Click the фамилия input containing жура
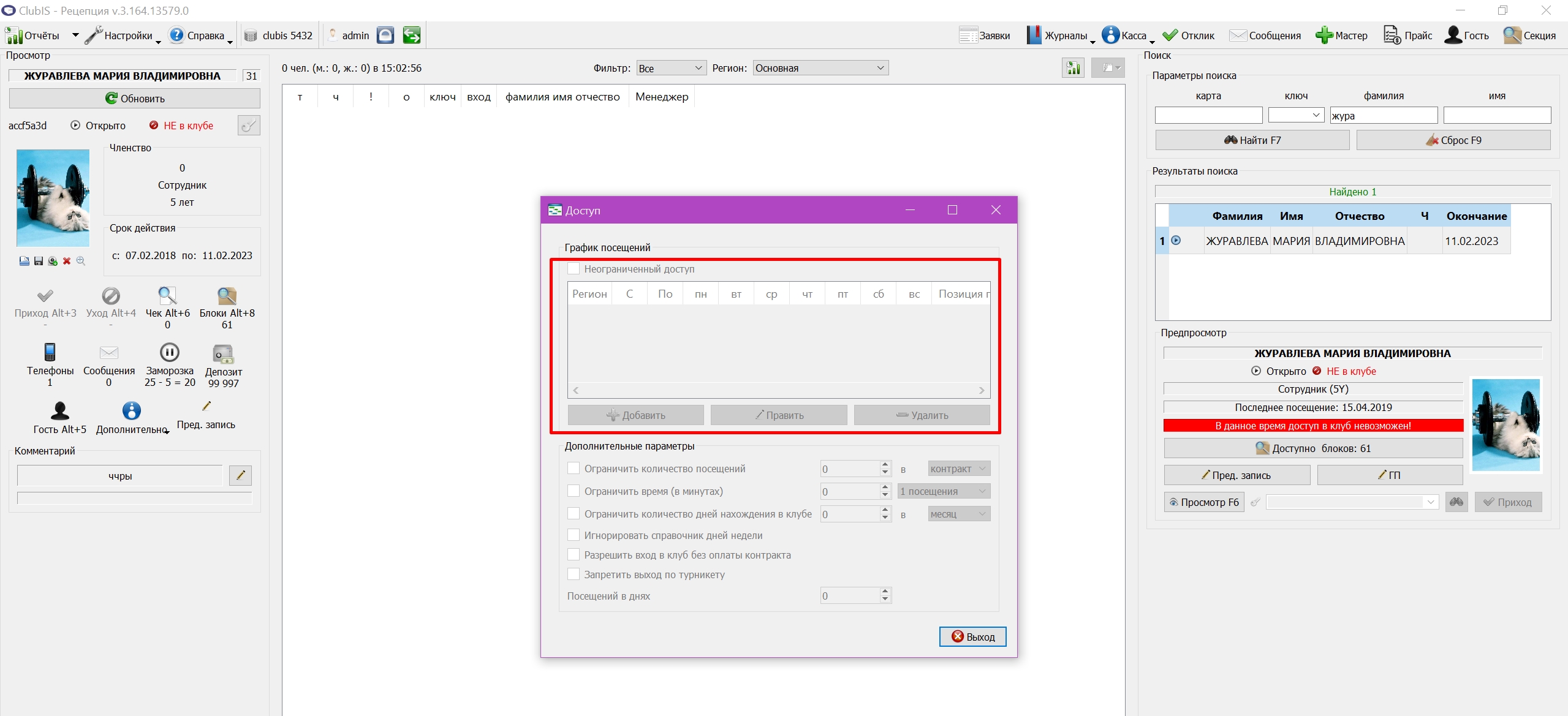 [1384, 115]
